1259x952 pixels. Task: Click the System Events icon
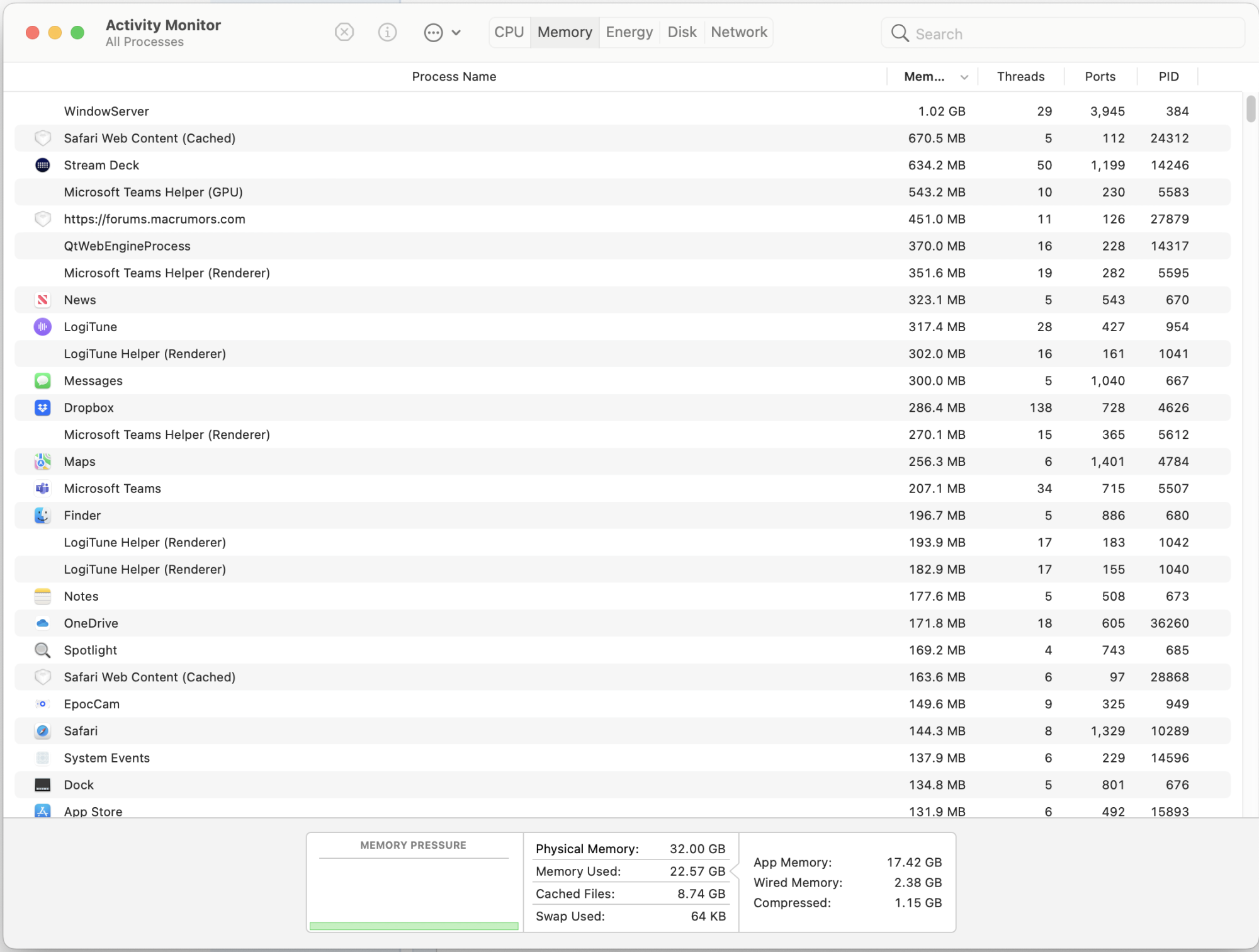point(42,757)
